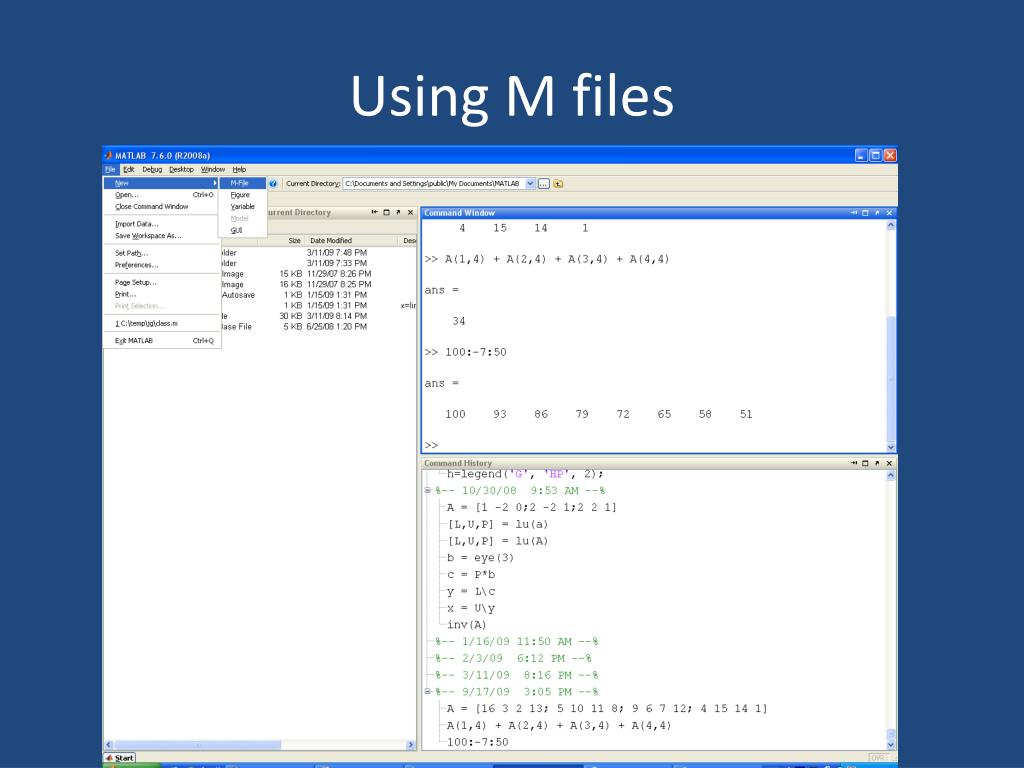Viewport: 1024px width, 768px height.
Task: Select the 3/11/09 8:16 PM history entry
Action: tap(517, 675)
